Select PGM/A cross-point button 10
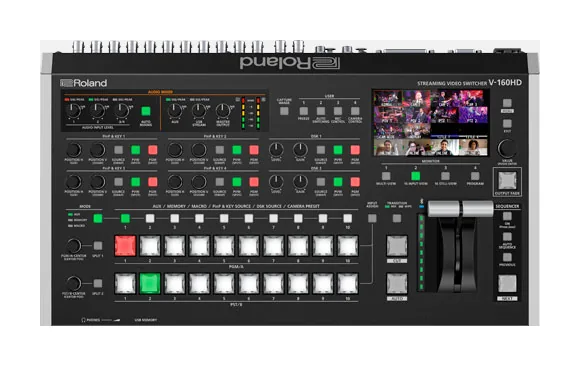 [348, 246]
